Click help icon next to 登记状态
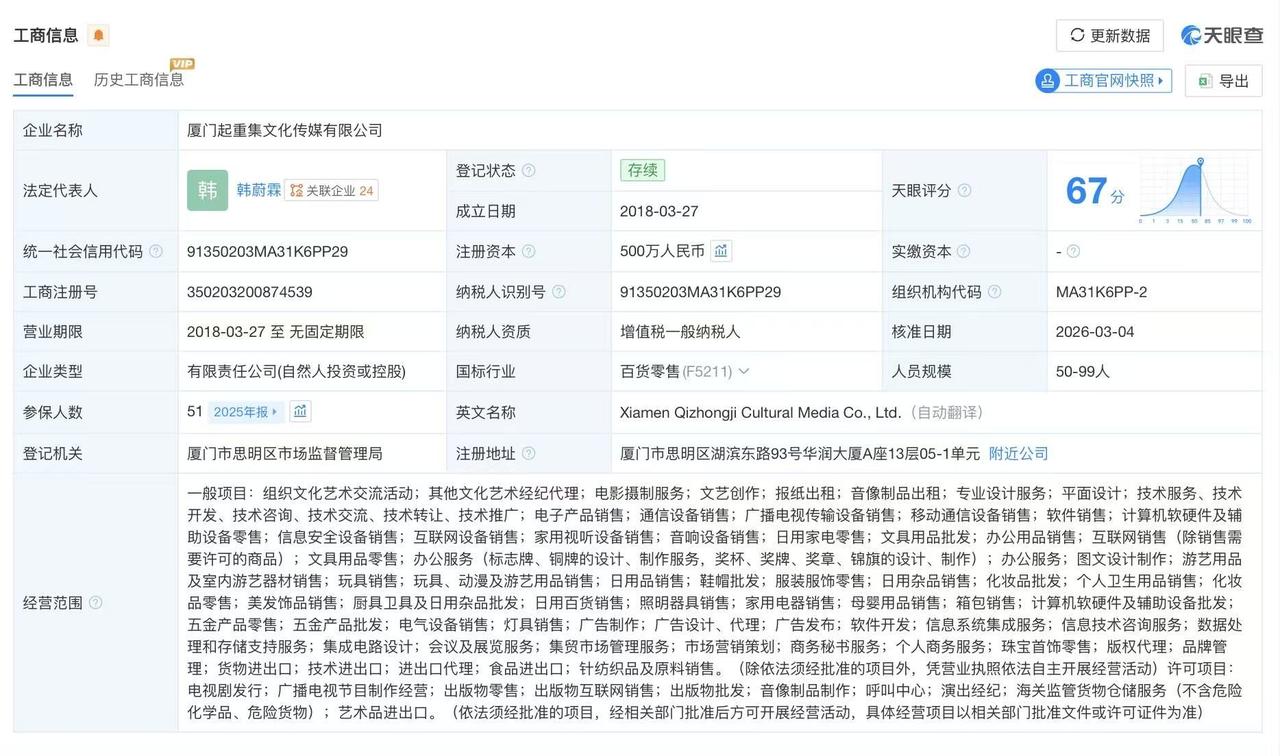 point(528,171)
